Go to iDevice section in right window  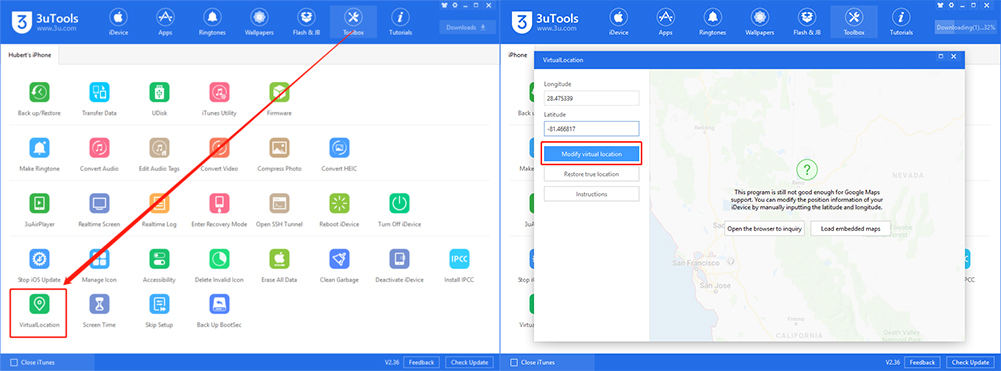(618, 22)
